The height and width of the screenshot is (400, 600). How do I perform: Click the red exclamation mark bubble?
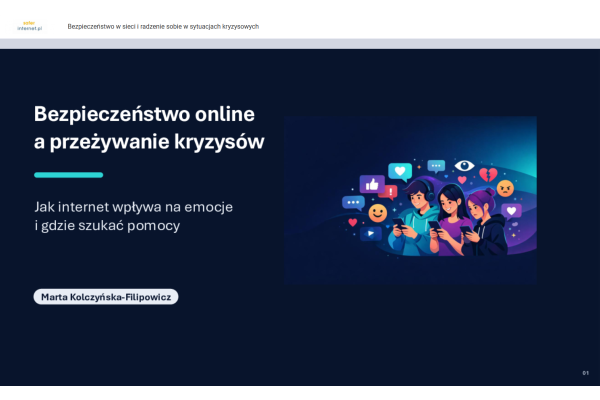click(391, 191)
